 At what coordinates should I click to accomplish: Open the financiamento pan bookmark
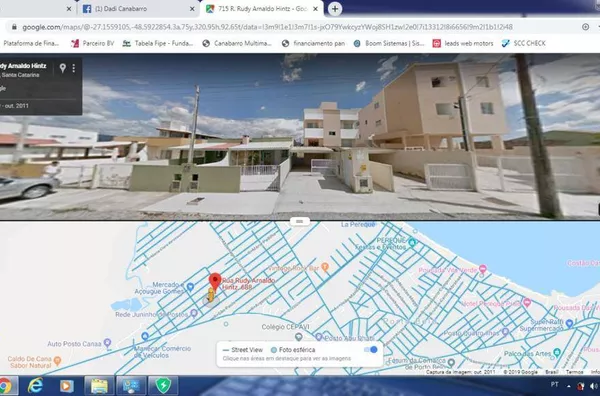[313, 43]
